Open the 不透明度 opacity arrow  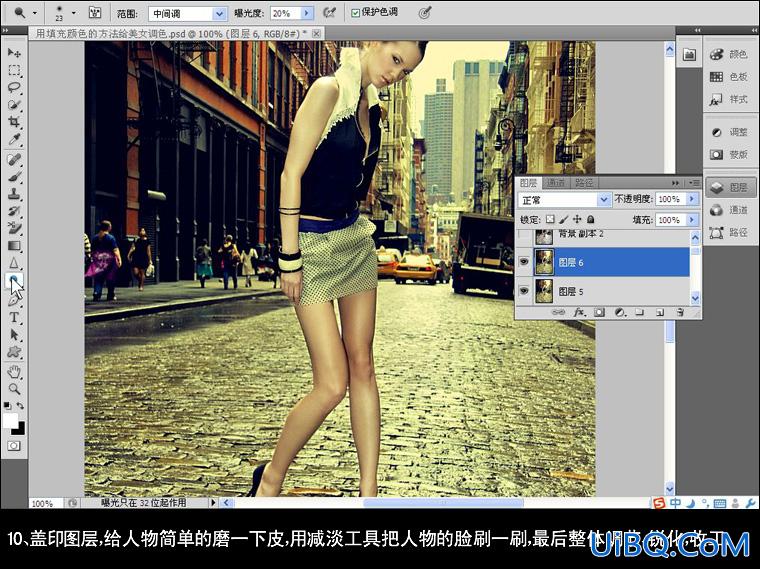point(692,199)
